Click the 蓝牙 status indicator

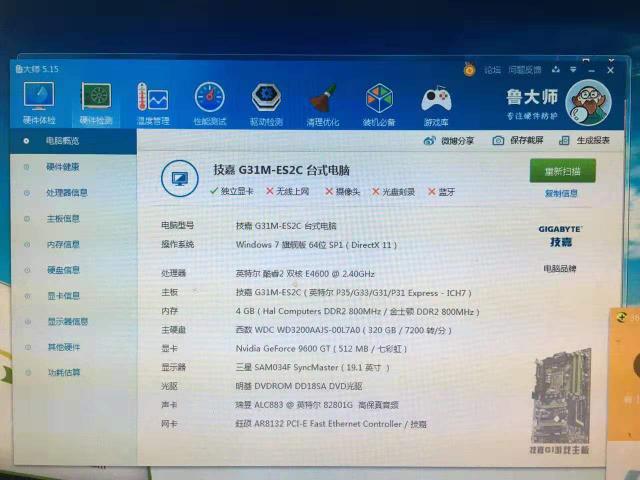[x=441, y=192]
